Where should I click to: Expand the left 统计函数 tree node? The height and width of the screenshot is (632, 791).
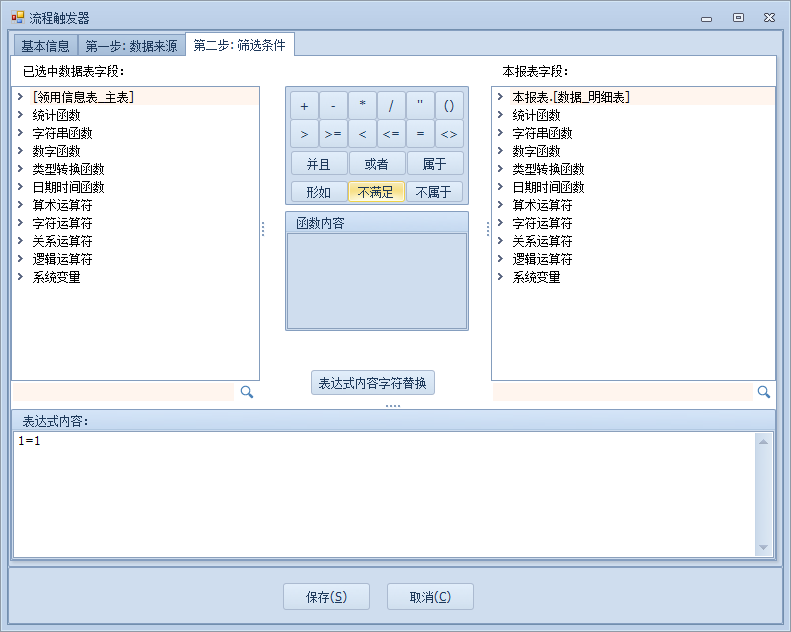click(x=21, y=115)
